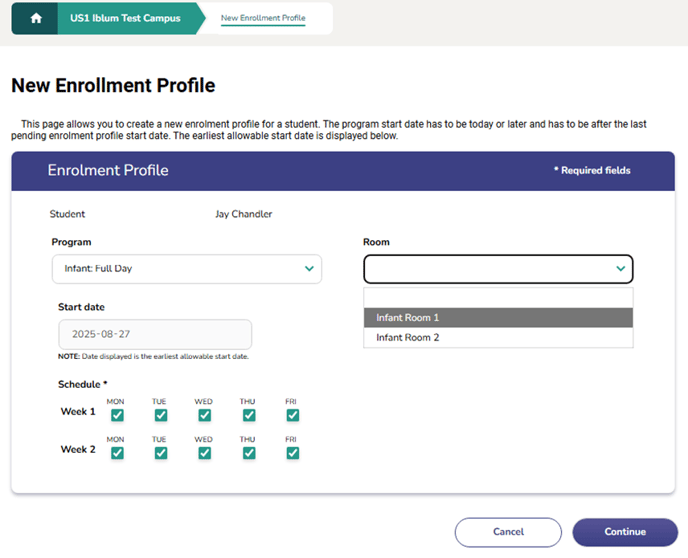The width and height of the screenshot is (688, 558).
Task: Open US1 Iblum Test Campus breadcrumb
Action: point(124,18)
